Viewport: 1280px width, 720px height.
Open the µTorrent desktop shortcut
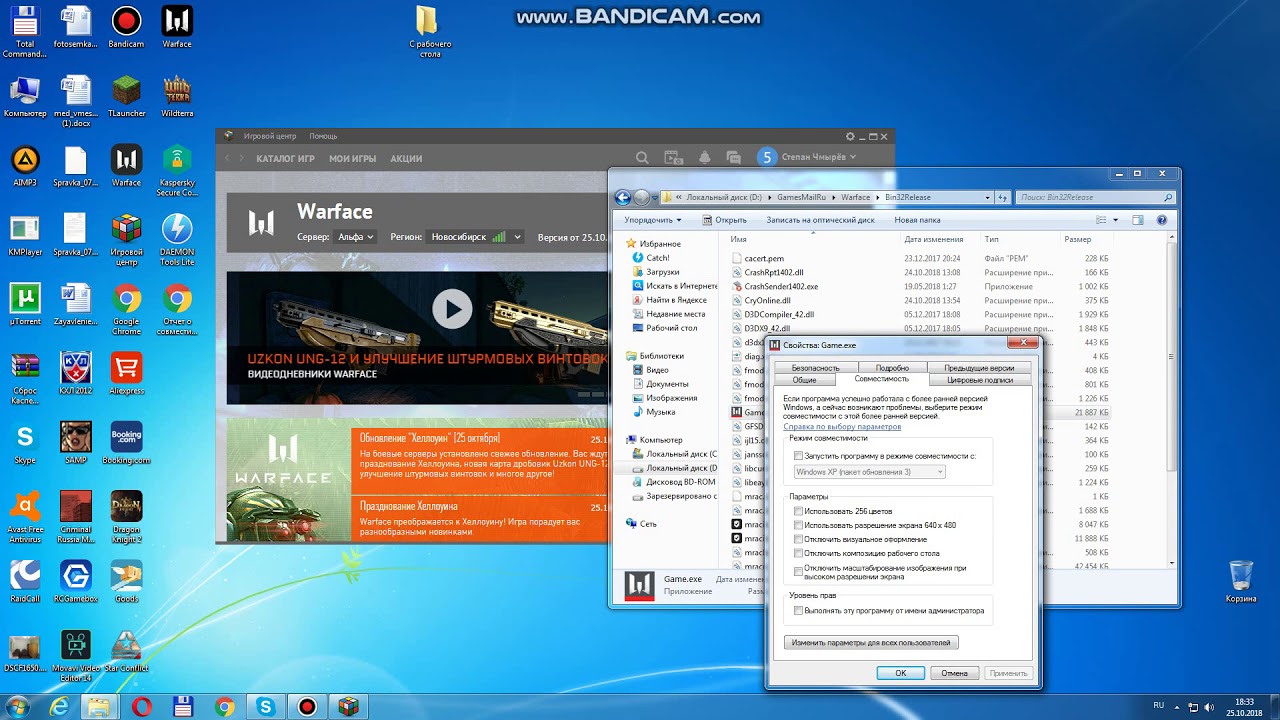point(25,304)
